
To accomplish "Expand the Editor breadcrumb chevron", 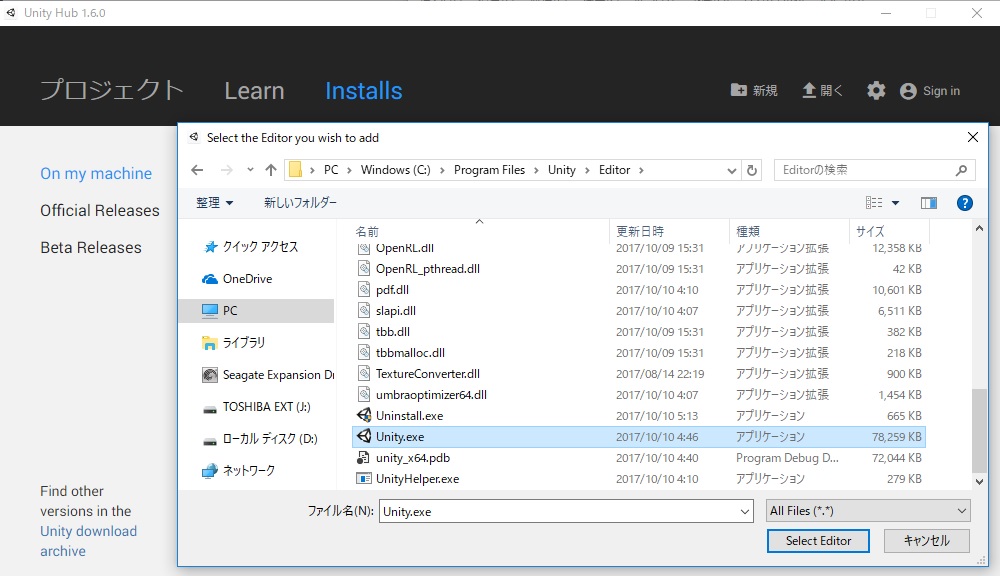I will (641, 170).
